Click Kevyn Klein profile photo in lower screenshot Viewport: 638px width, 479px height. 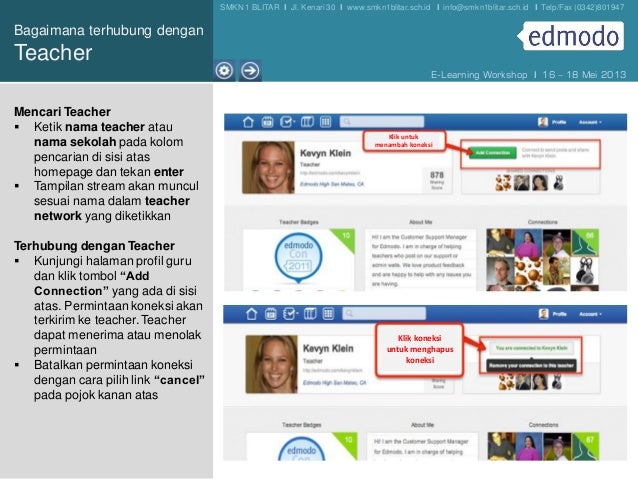tap(271, 364)
